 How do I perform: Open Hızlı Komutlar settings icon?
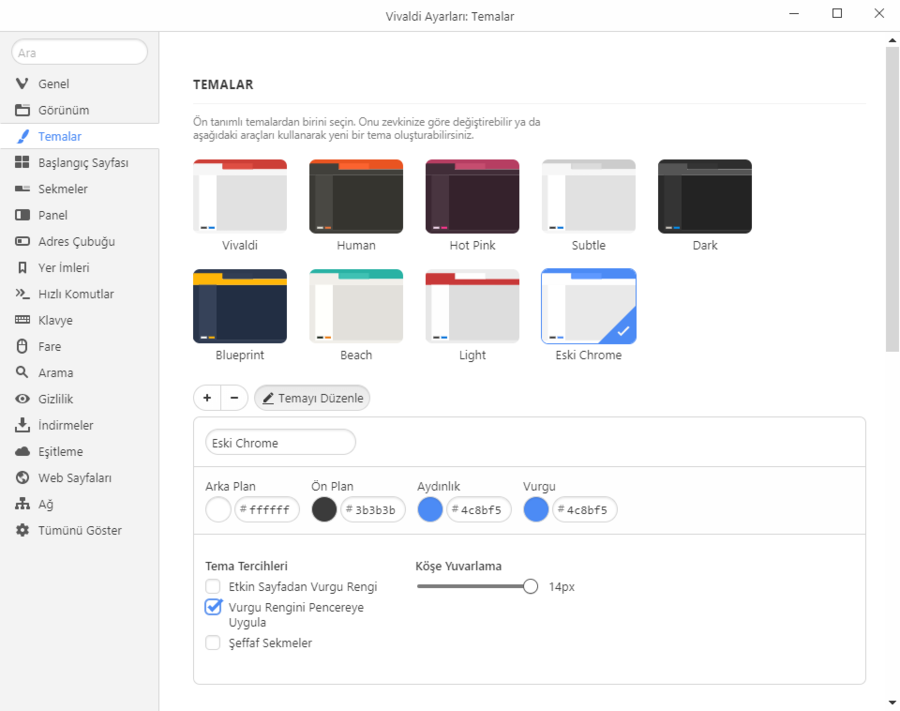[22, 294]
